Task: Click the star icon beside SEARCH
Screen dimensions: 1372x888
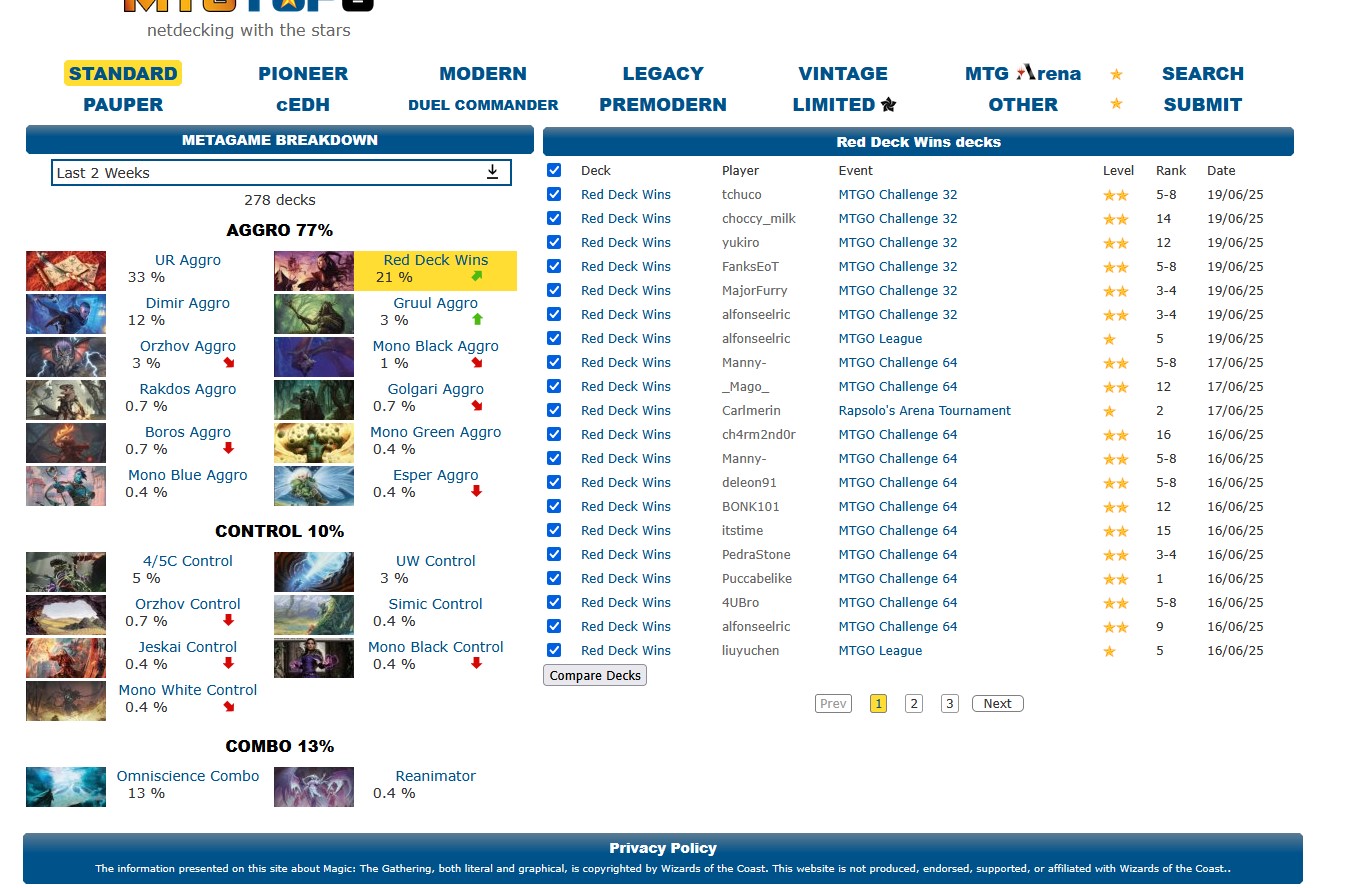Action: (x=1116, y=74)
